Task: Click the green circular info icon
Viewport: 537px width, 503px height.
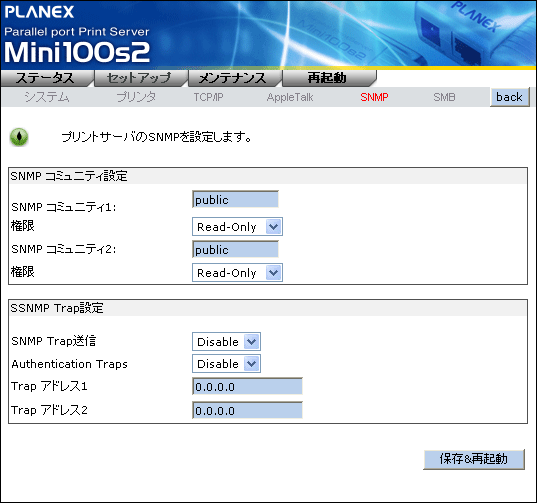Action: click(x=19, y=137)
